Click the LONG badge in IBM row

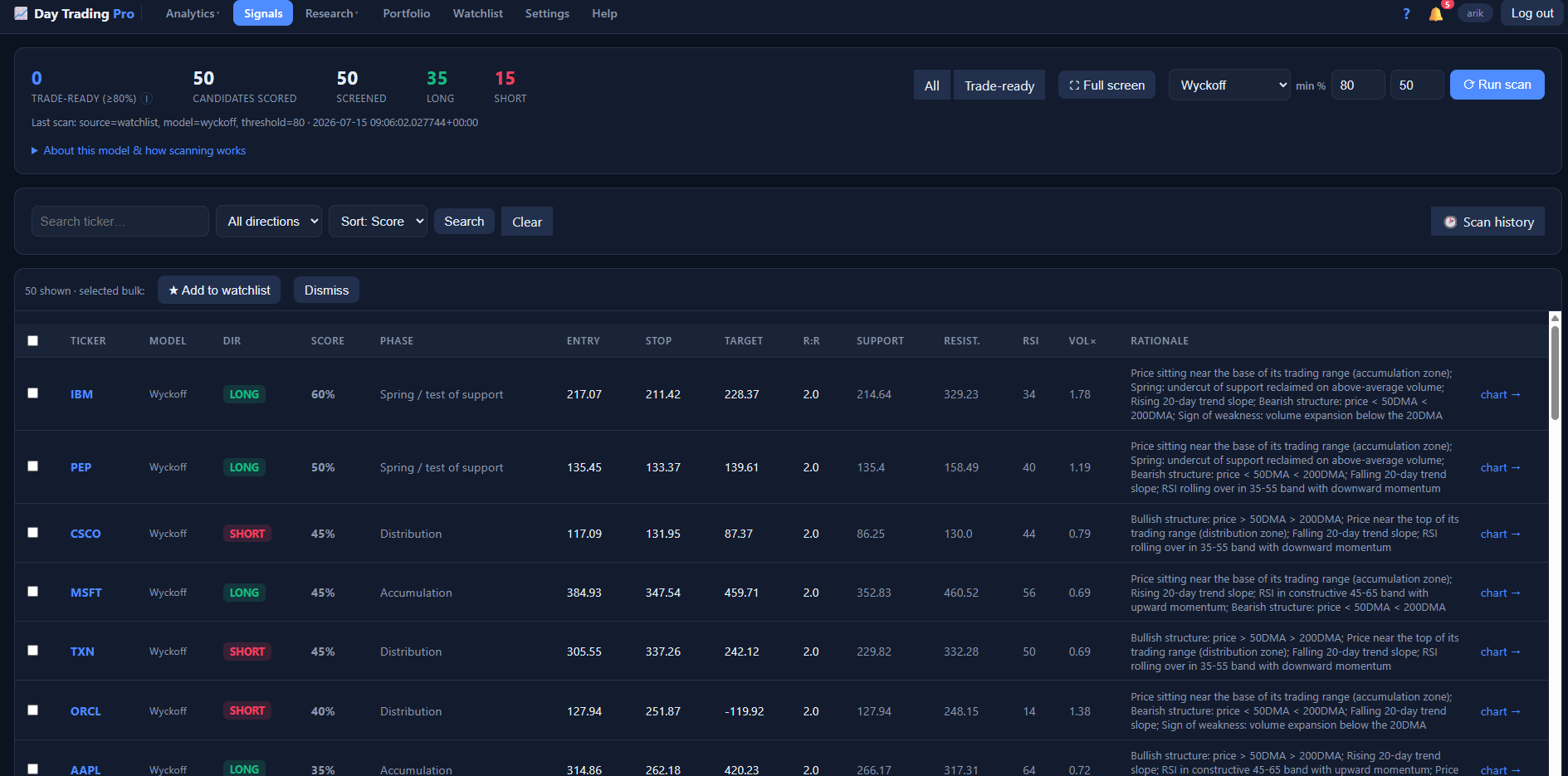244,394
